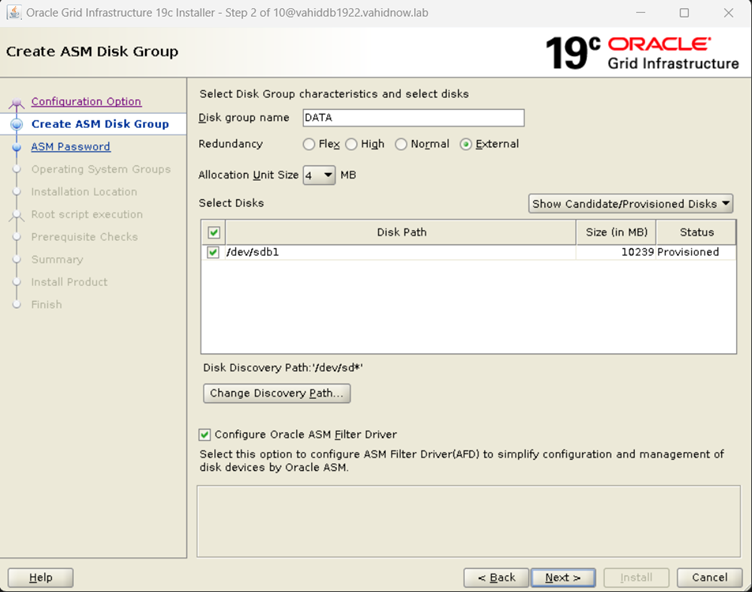Open the Allocation Unit Size dropdown
The image size is (752, 592).
(319, 175)
